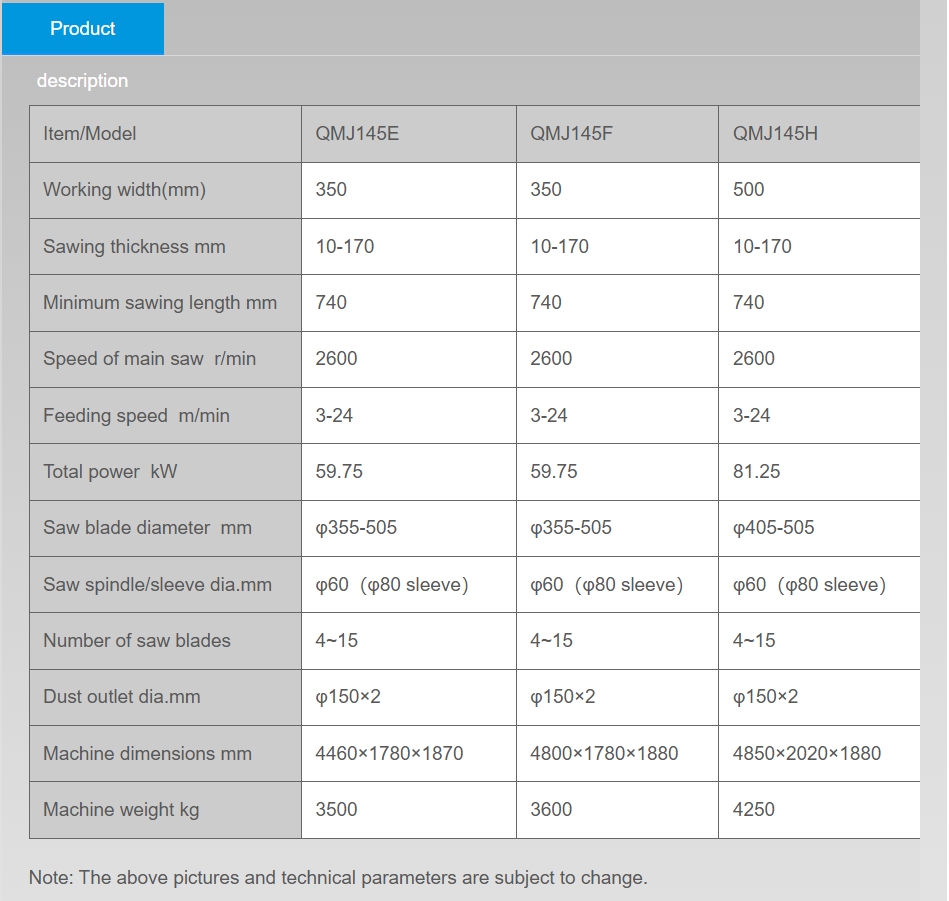Click the Item/Model header cell
Image resolution: width=949 pixels, height=901 pixels.
pos(90,134)
